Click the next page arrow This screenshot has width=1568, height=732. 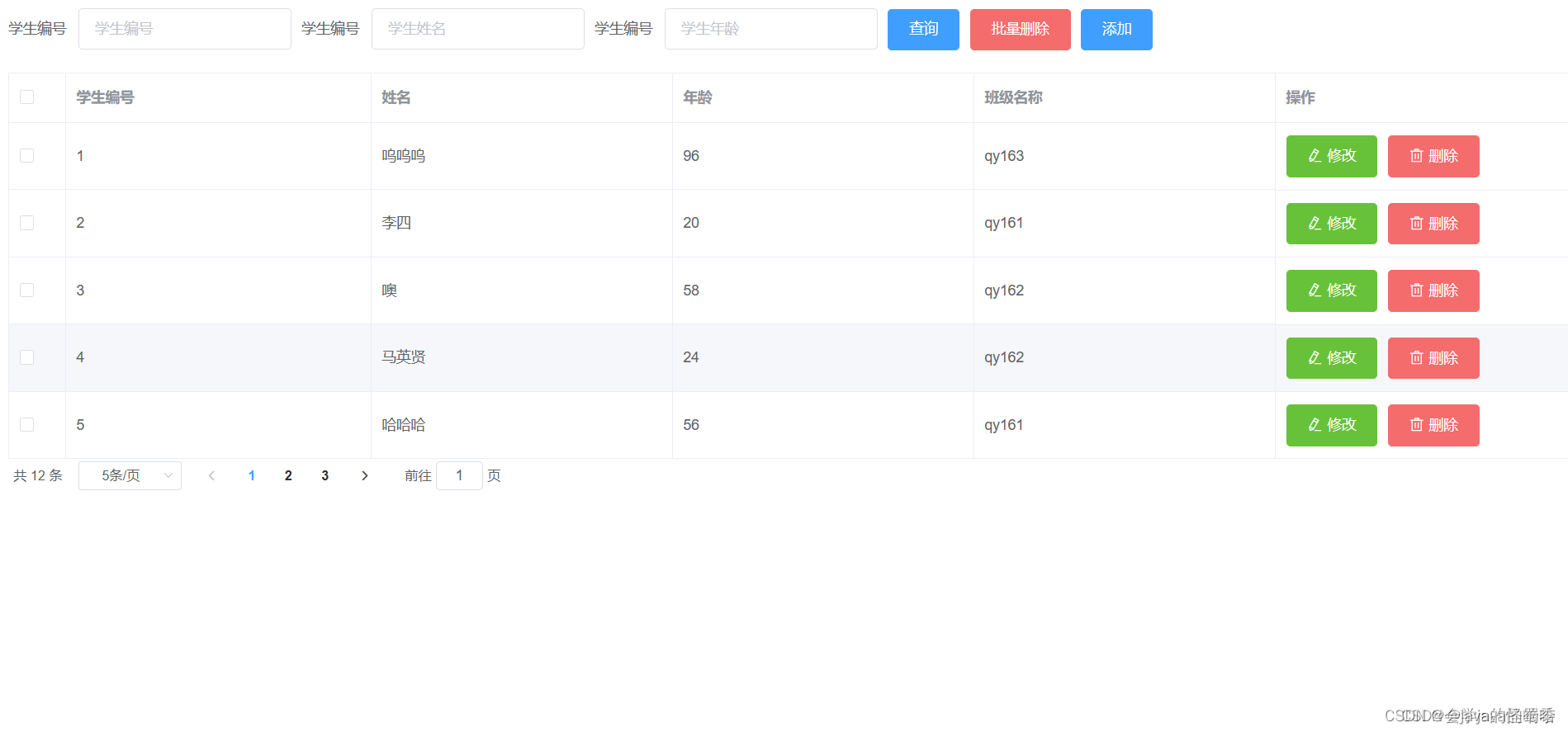pos(364,475)
